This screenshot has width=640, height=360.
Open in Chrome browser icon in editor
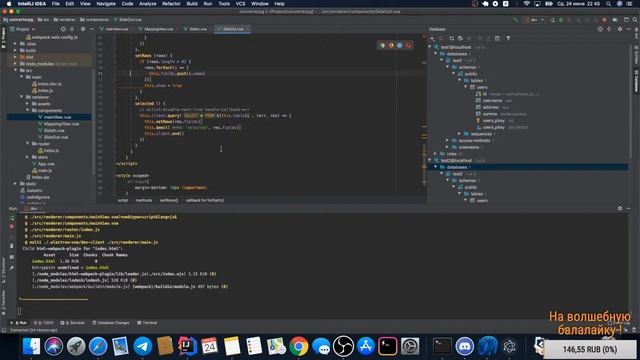click(382, 45)
